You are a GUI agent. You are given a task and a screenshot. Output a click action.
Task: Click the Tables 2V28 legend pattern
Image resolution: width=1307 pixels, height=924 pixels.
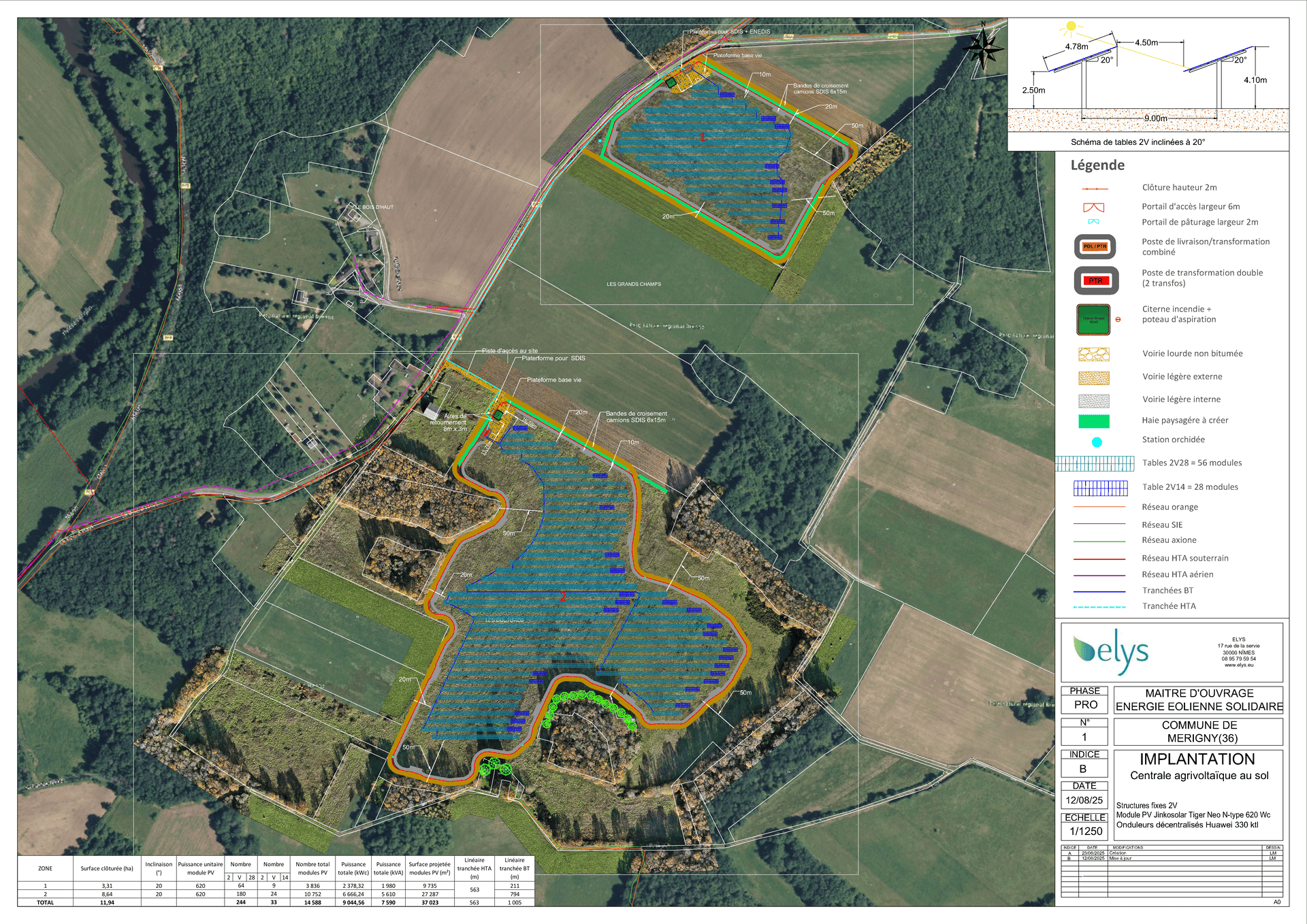1095,464
